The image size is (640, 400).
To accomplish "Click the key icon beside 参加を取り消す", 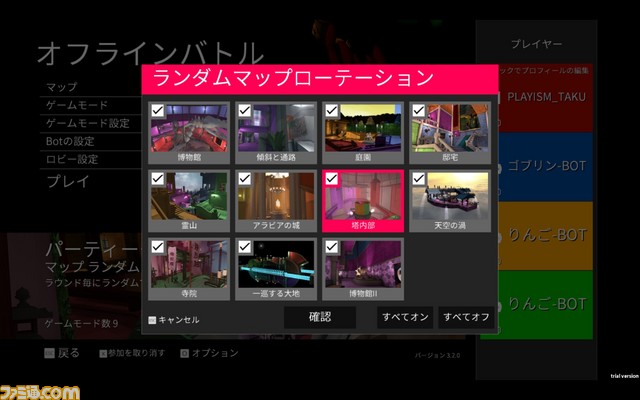I will (103, 353).
